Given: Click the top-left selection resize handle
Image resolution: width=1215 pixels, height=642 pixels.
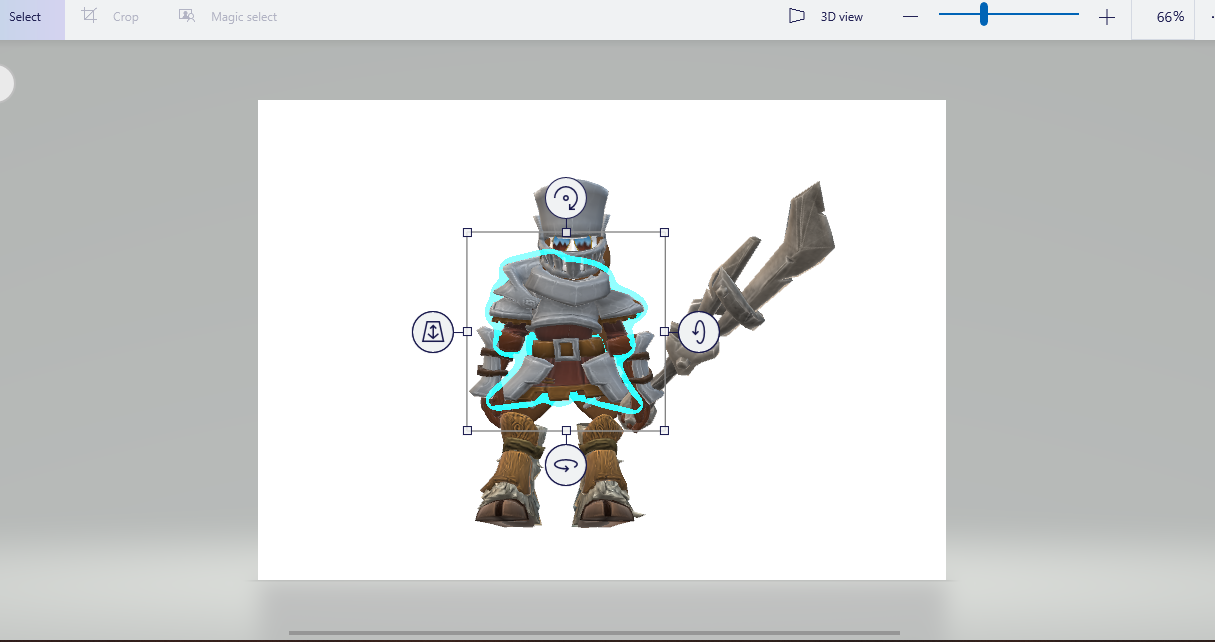Looking at the screenshot, I should pos(467,232).
